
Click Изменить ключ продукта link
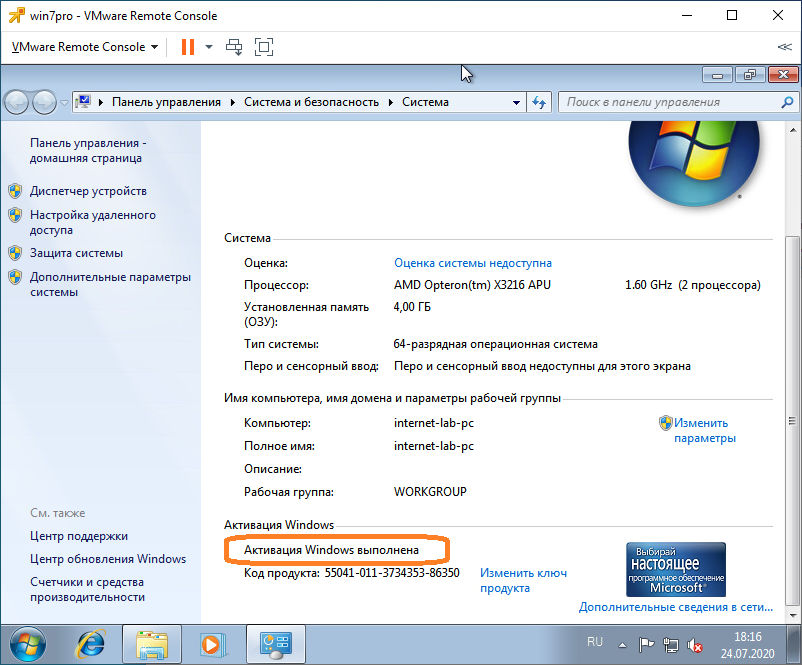point(523,580)
